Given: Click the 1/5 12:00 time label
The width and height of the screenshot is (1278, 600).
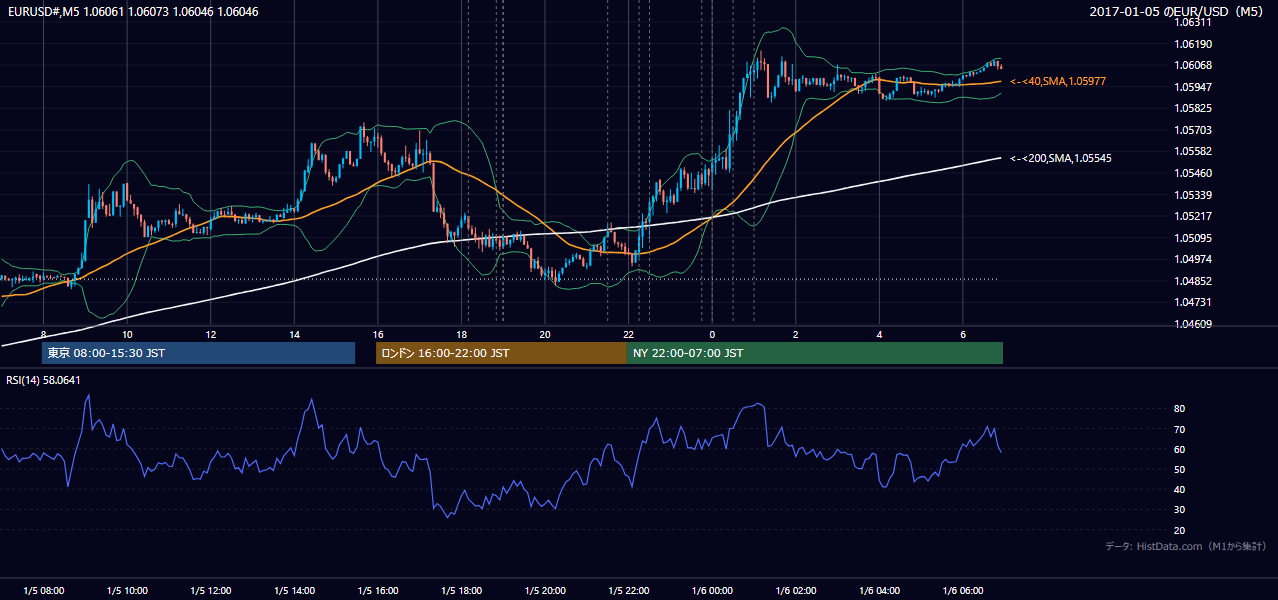Looking at the screenshot, I should 210,591.
